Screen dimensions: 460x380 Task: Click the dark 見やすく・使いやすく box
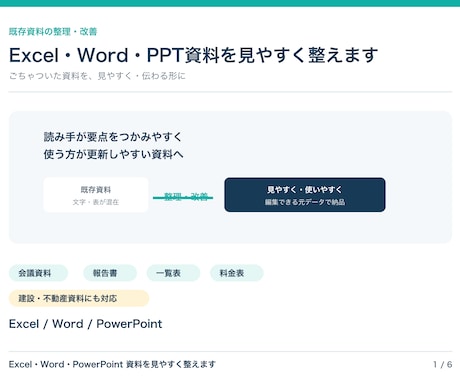pyautogui.click(x=305, y=195)
